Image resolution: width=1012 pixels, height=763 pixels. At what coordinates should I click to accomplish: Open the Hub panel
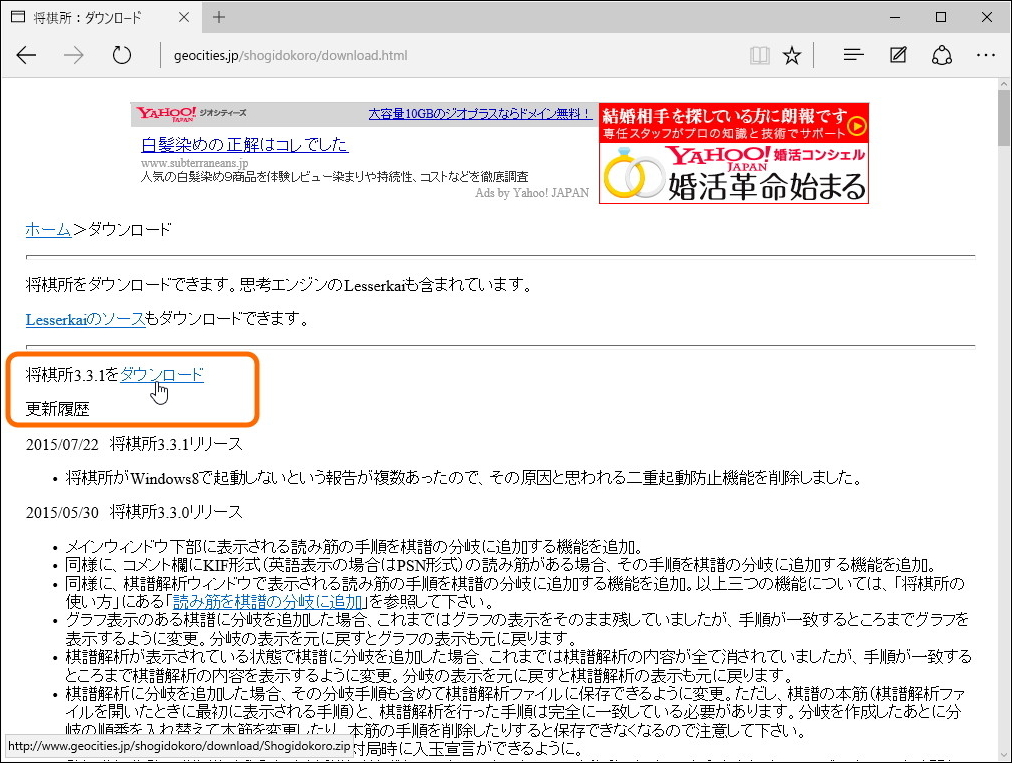click(x=852, y=55)
